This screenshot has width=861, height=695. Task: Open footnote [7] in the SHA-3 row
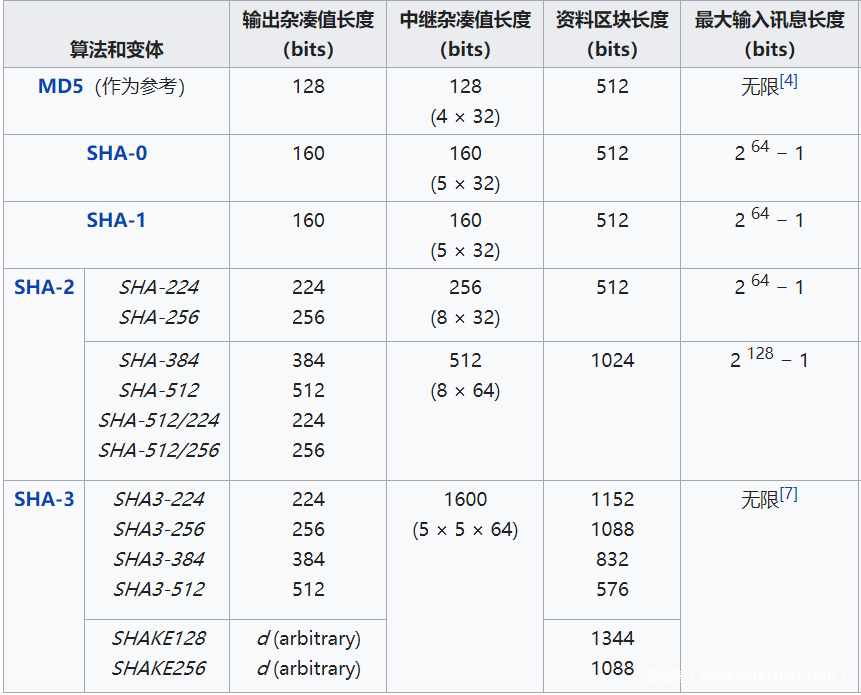point(789,494)
